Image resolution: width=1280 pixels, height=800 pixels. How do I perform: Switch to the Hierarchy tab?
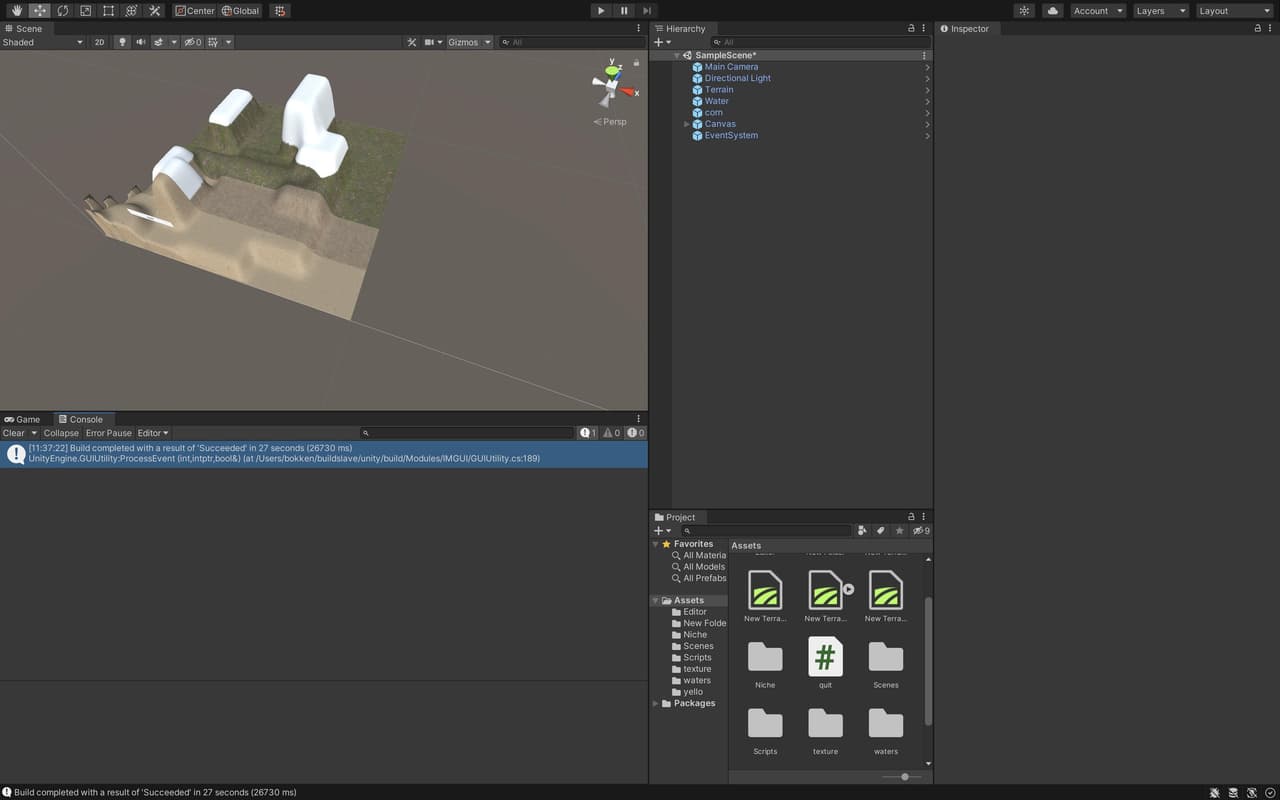tap(680, 29)
